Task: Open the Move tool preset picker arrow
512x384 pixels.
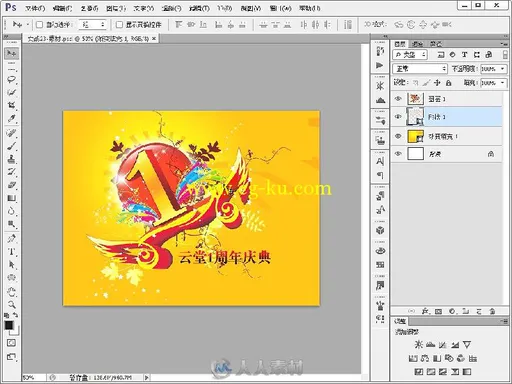Action: click(27, 24)
